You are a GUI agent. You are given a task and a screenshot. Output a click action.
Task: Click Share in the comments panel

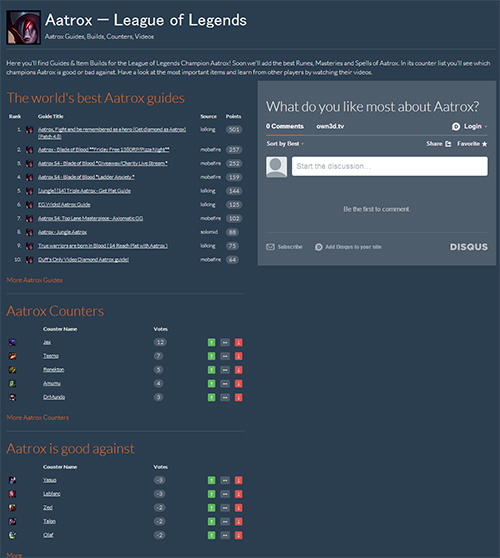(x=438, y=144)
